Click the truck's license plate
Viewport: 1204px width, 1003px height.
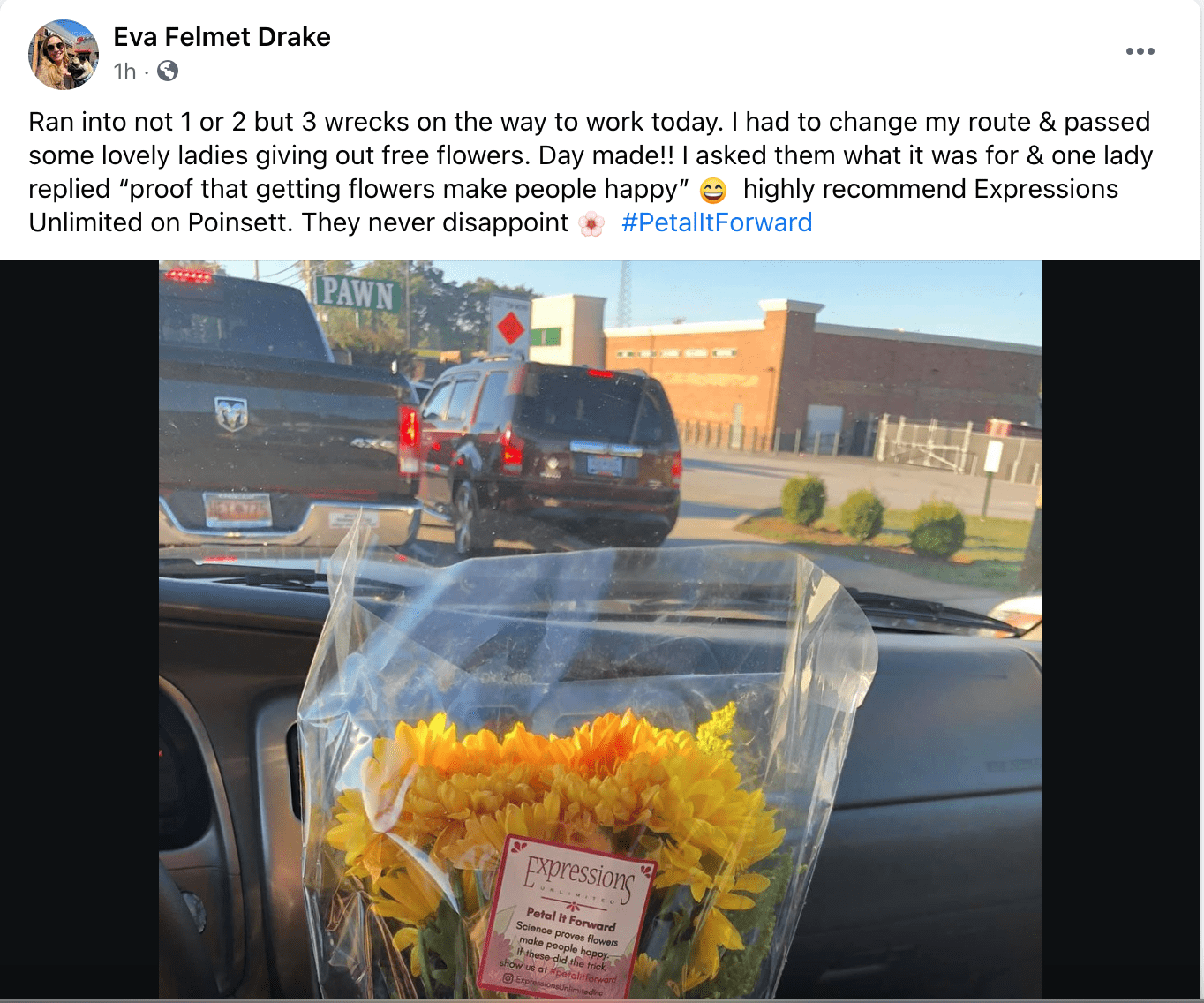(238, 509)
